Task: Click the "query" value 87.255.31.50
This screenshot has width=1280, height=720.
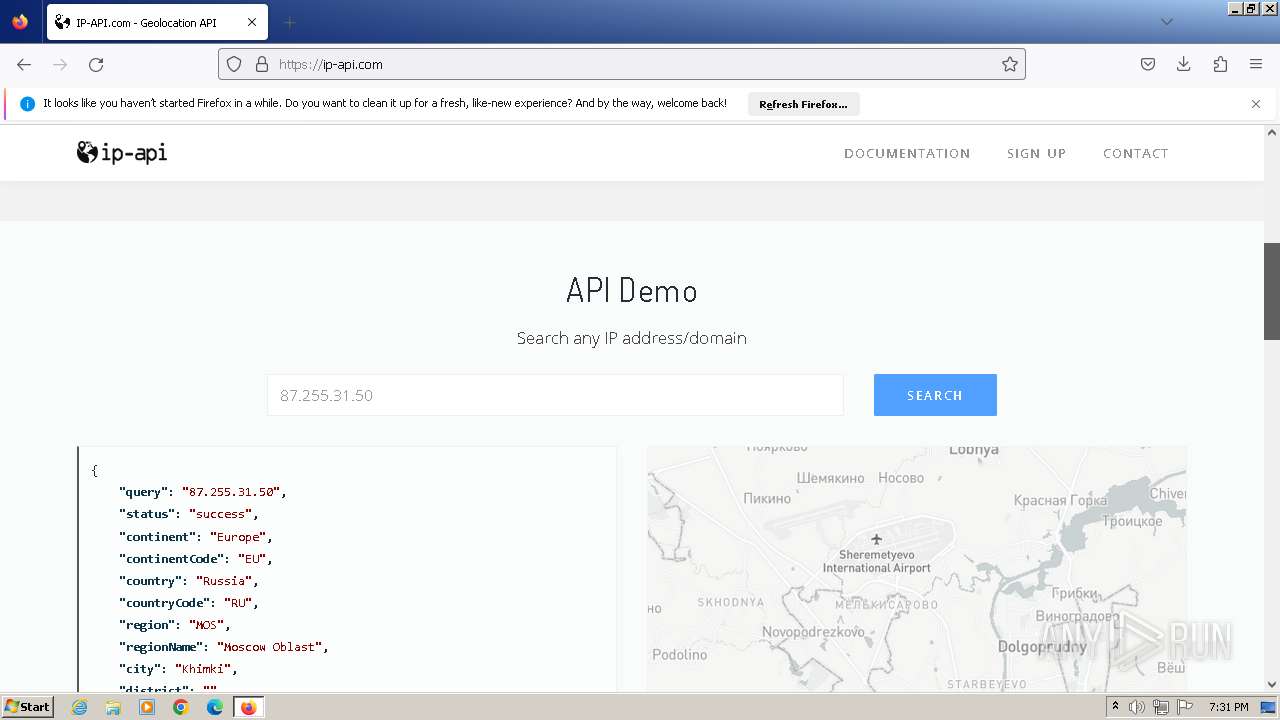Action: 233,492
